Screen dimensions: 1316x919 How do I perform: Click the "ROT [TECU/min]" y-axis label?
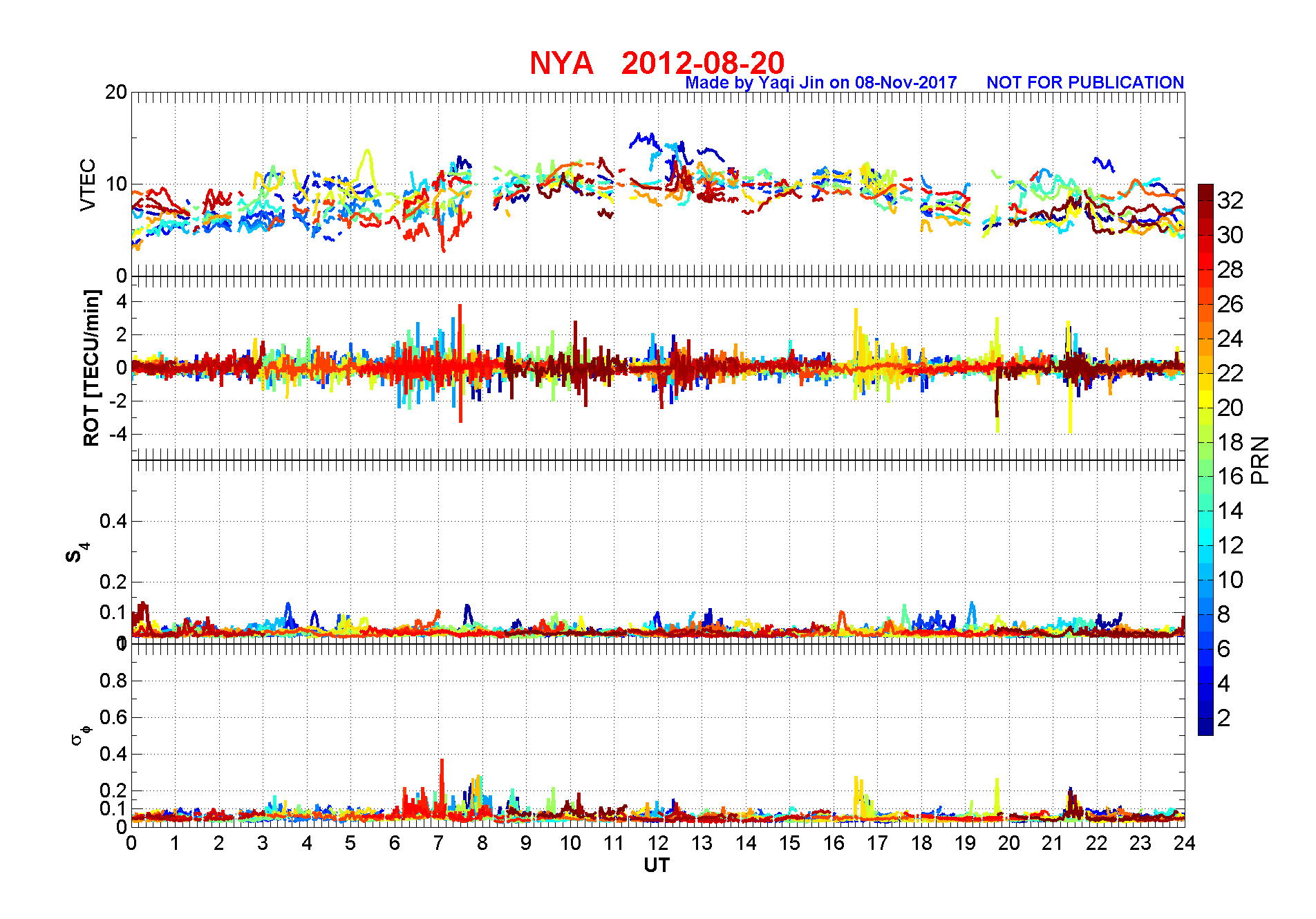91,368
